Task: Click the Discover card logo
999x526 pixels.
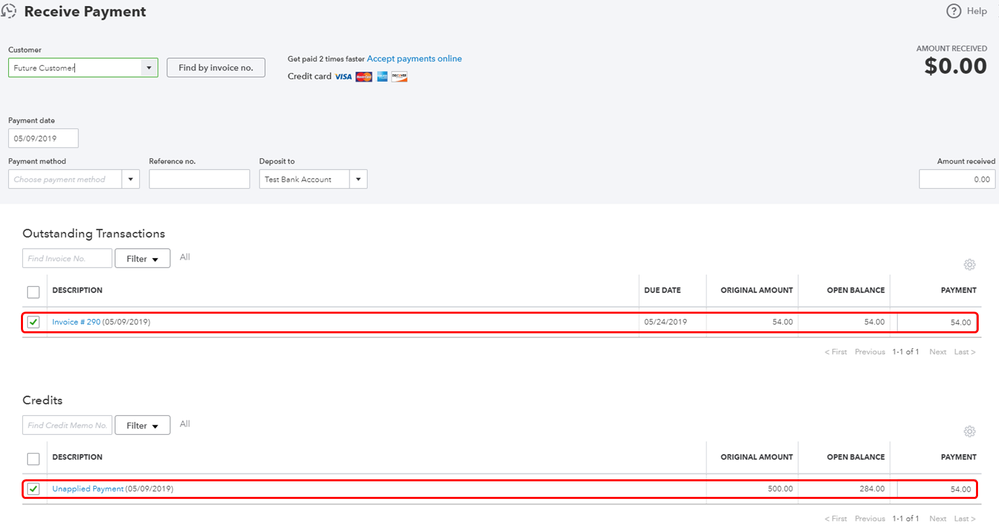Action: point(399,77)
